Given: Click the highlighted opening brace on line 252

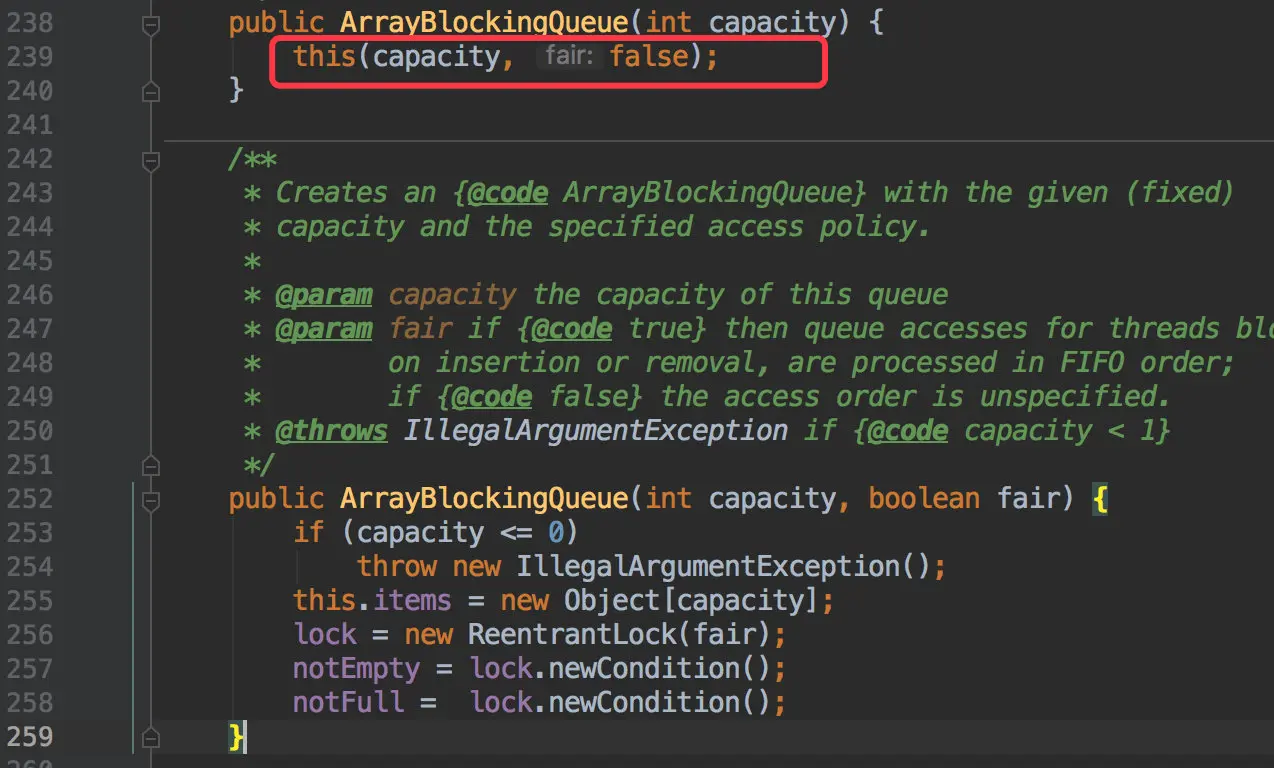Looking at the screenshot, I should tap(1100, 499).
